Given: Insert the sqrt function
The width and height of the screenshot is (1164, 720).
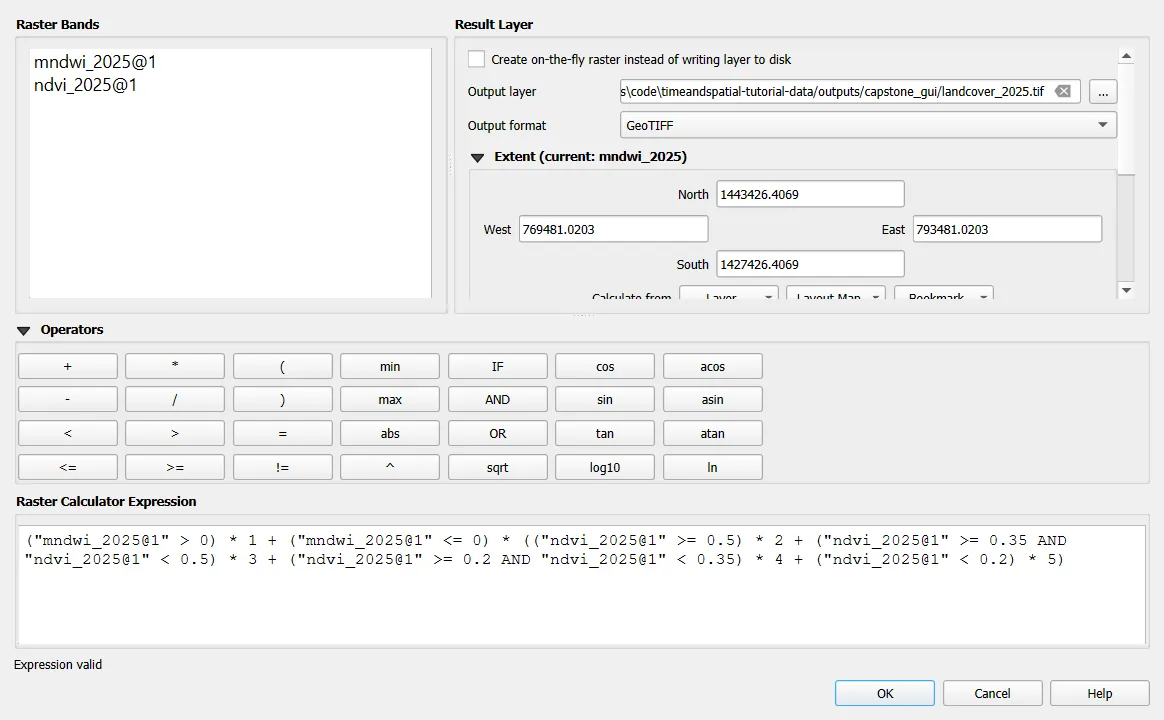Looking at the screenshot, I should coord(497,467).
